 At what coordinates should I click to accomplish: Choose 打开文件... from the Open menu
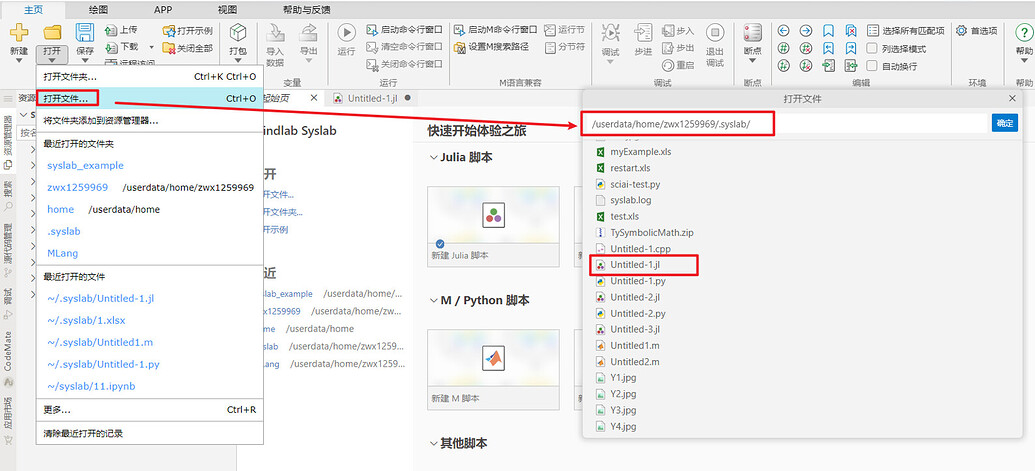[x=150, y=98]
